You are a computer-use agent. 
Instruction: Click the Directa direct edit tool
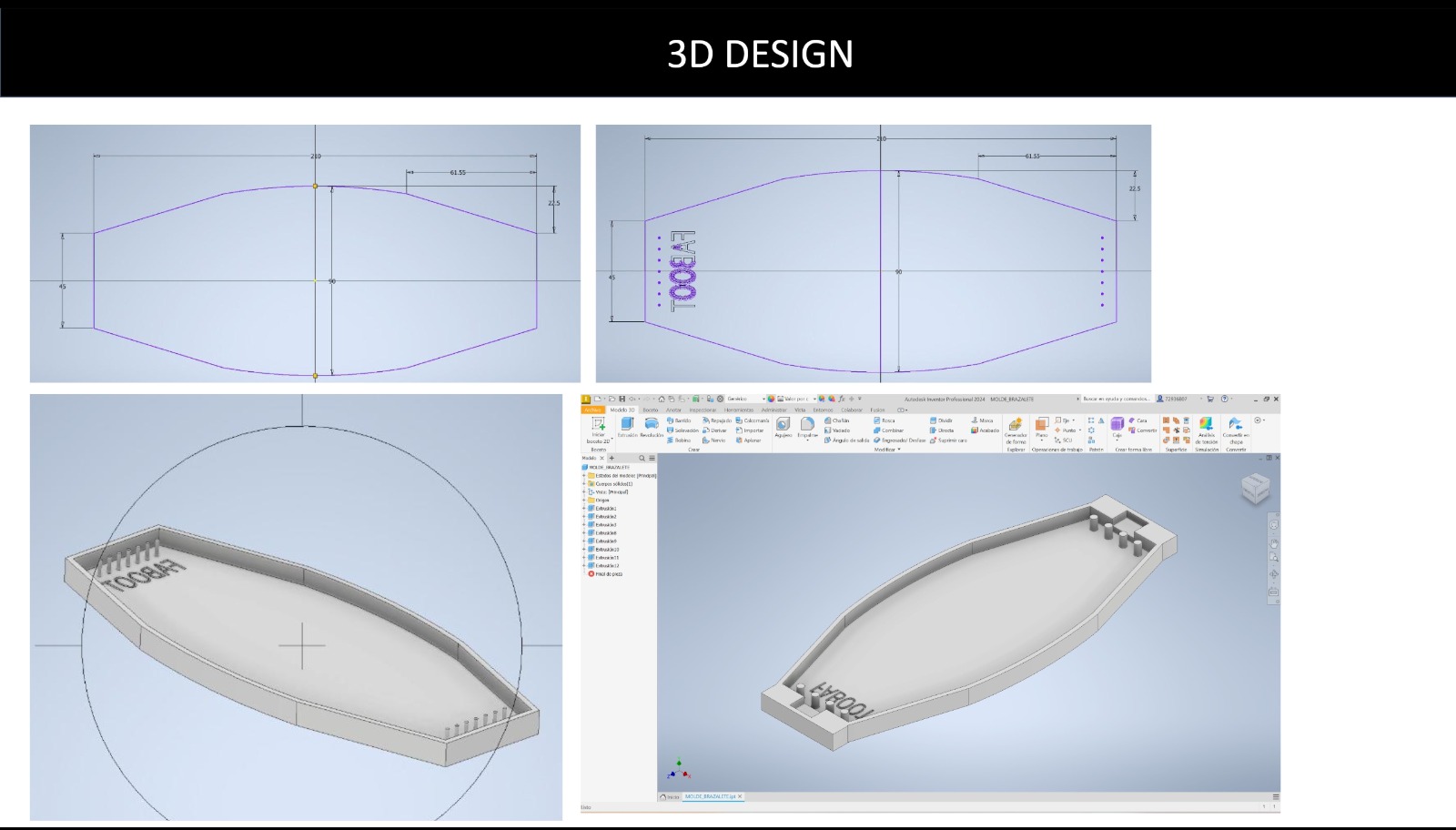(942, 430)
